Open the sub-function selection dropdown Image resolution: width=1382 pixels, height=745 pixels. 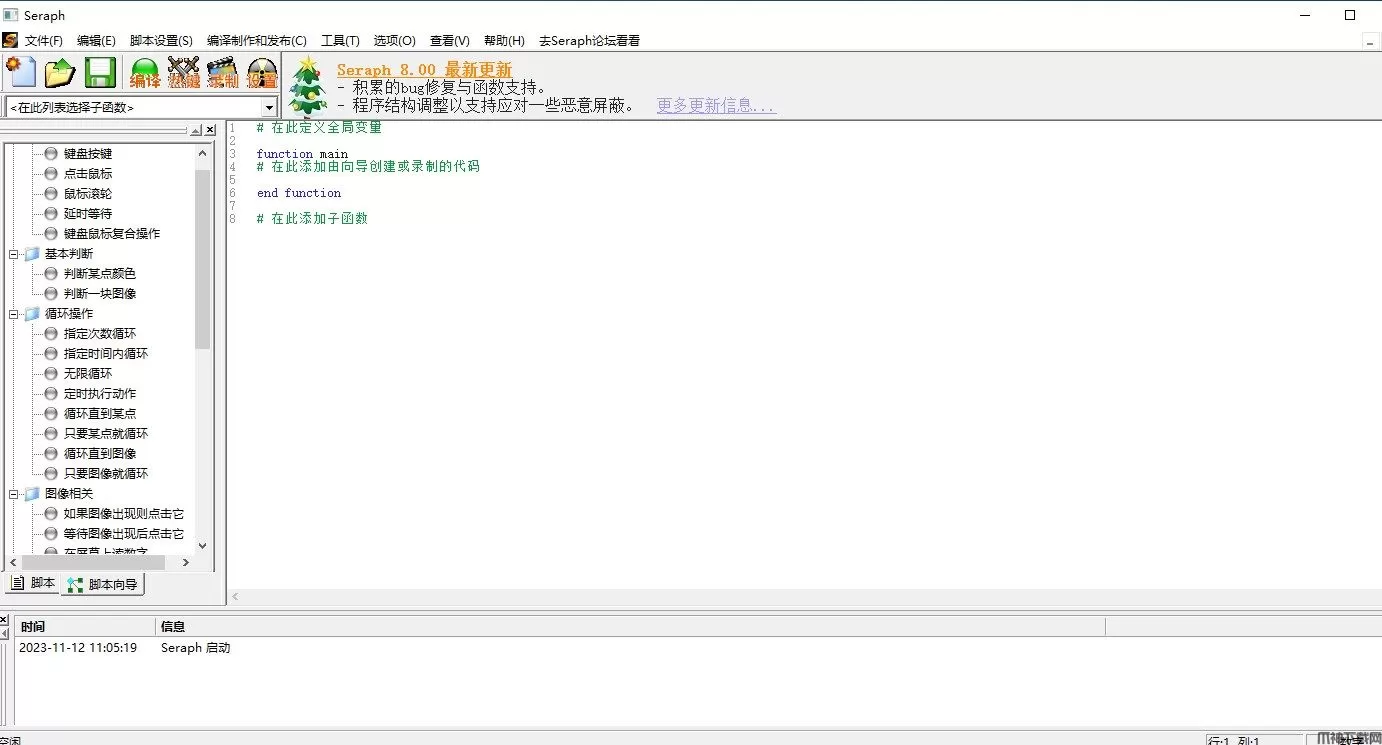click(x=269, y=107)
